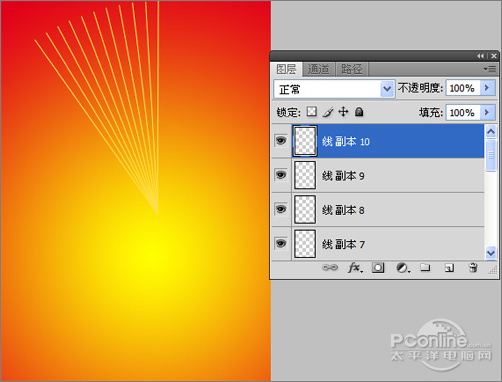Hide the 线 副本 7 layer
Screen dimensions: 502x382
click(281, 243)
